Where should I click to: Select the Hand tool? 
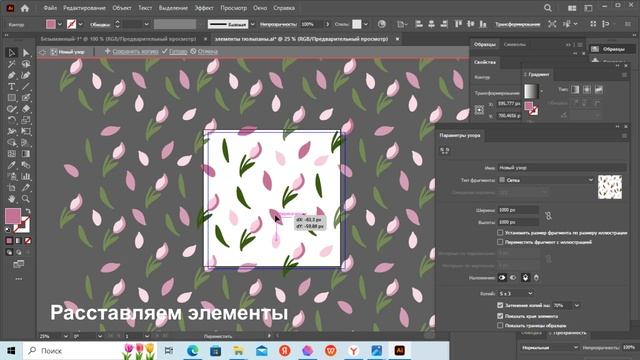click(11, 199)
